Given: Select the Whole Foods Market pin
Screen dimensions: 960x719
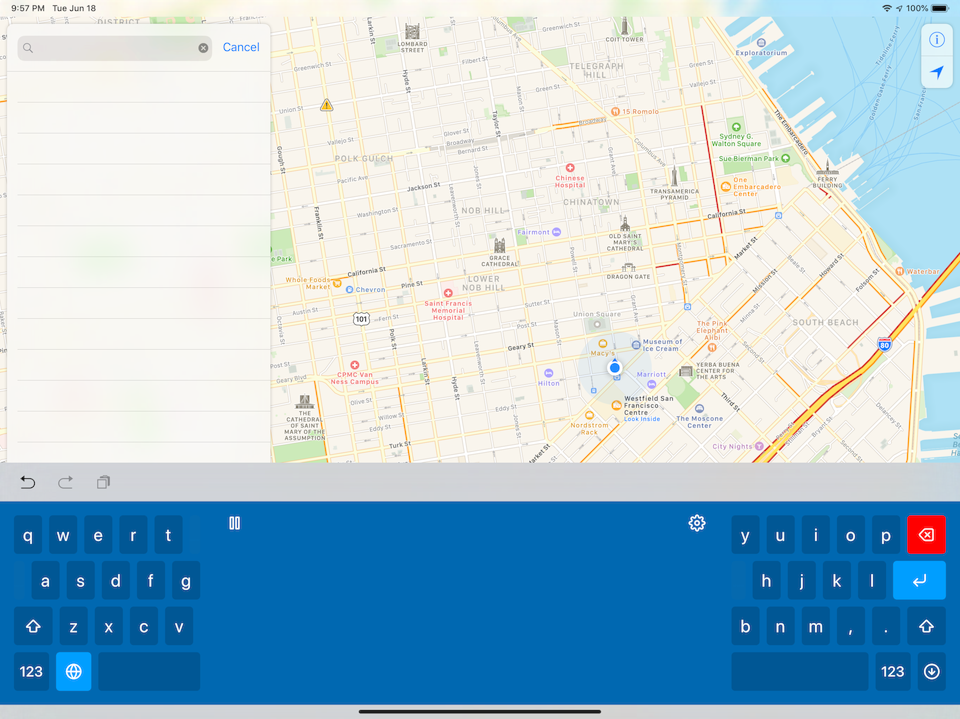Looking at the screenshot, I should click(337, 284).
